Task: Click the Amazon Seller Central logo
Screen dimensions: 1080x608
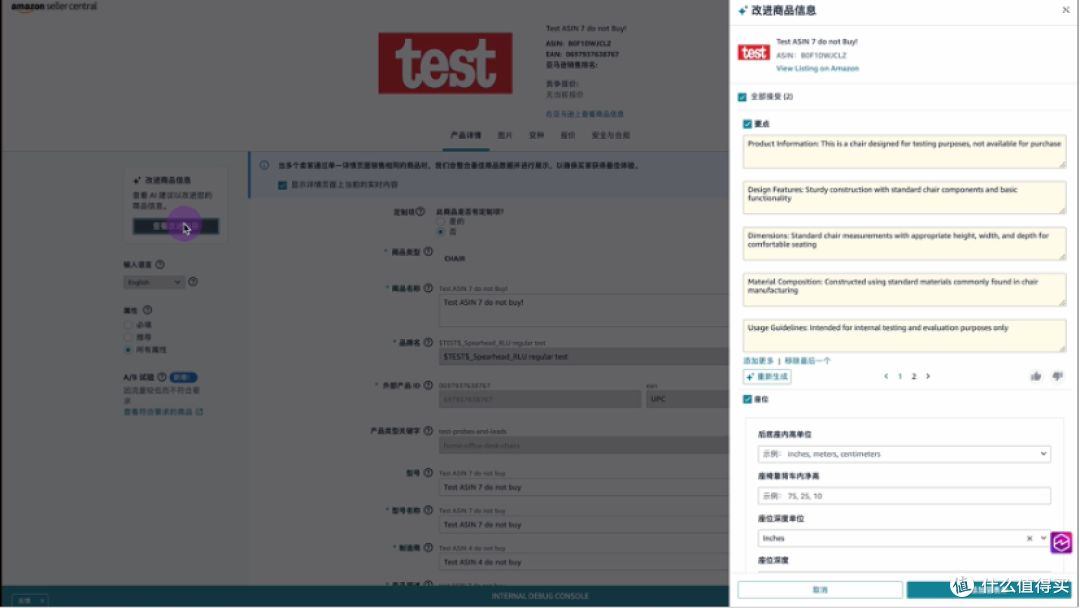Action: (x=54, y=7)
